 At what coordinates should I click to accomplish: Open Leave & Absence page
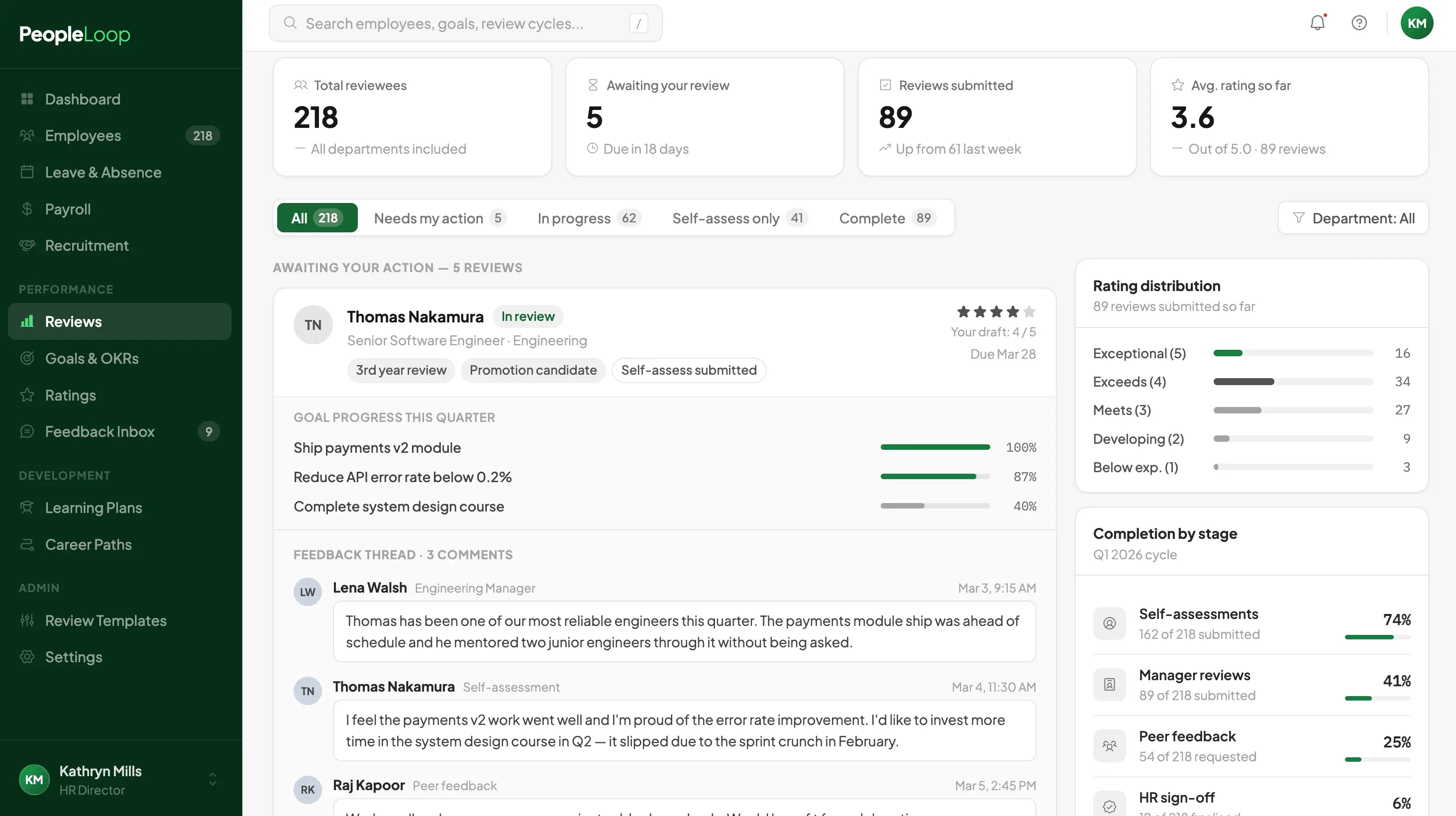point(120,172)
